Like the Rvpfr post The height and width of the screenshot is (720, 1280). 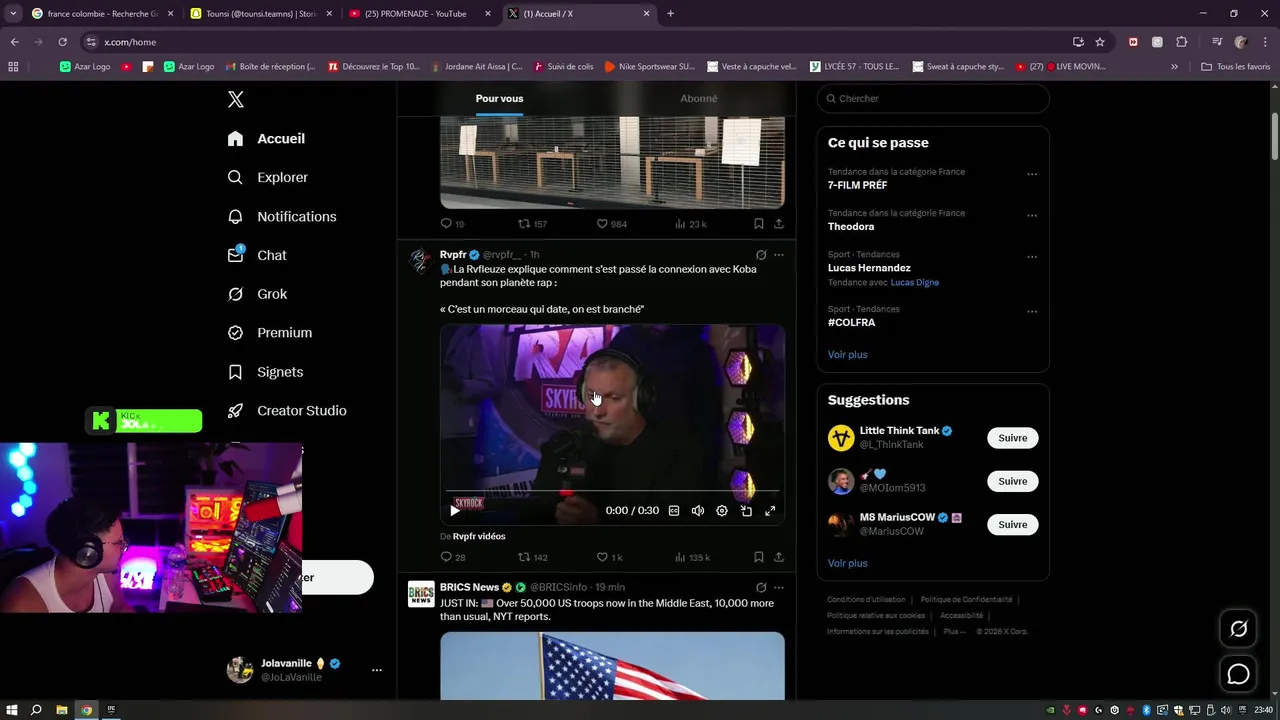tap(609, 557)
